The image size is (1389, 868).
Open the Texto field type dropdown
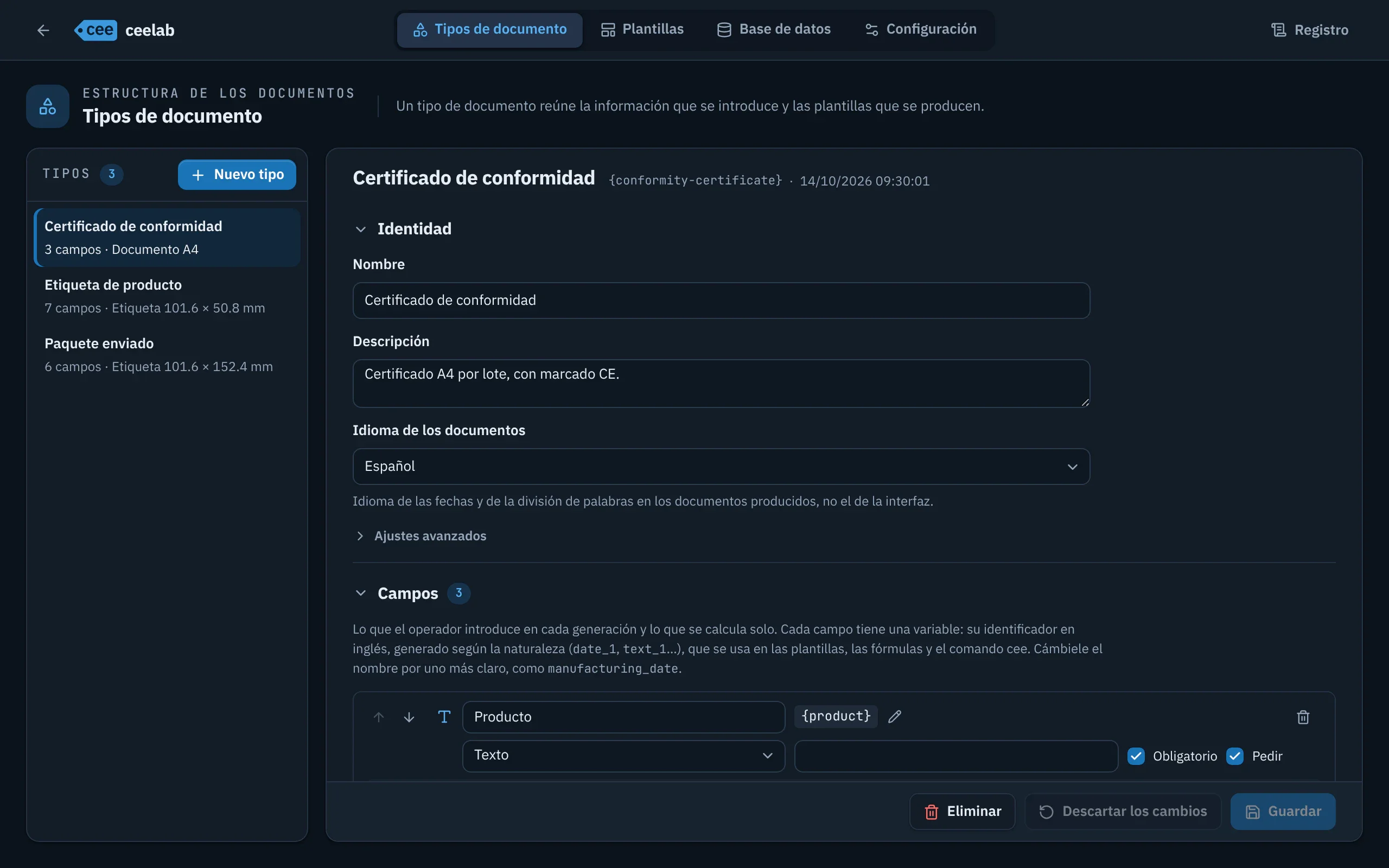[x=623, y=756]
